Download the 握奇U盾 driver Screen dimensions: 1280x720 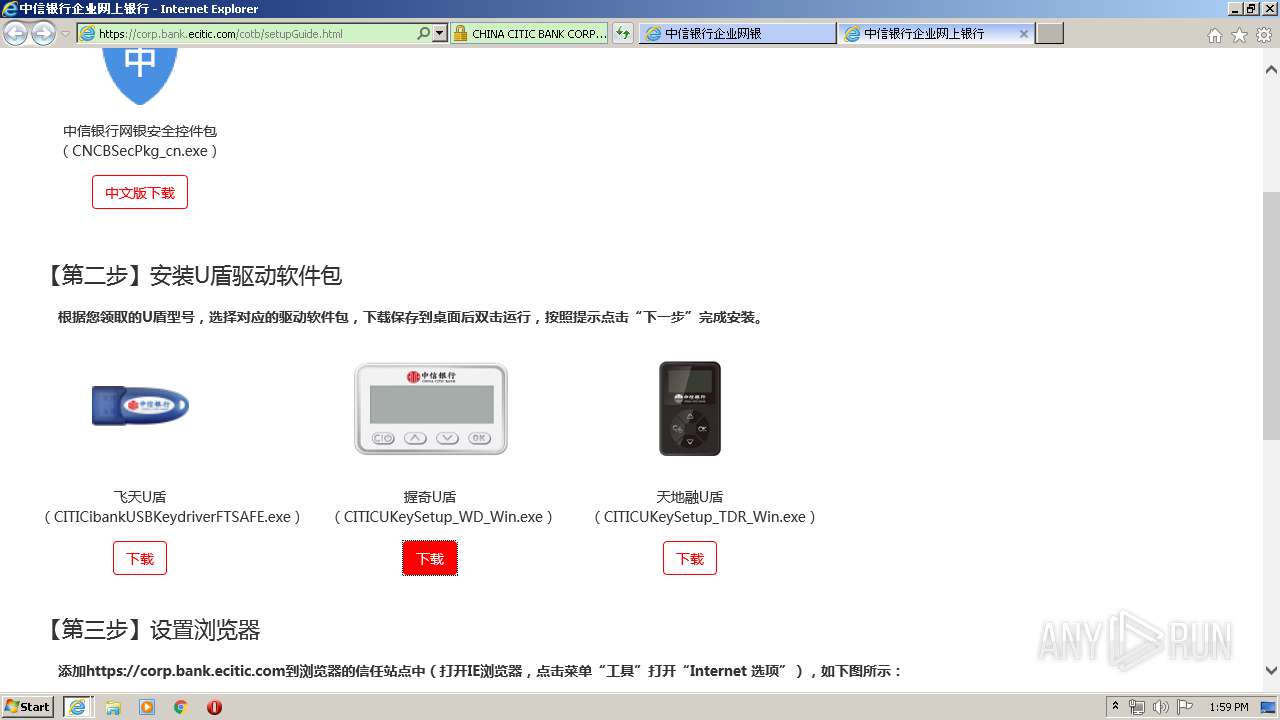tap(430, 559)
